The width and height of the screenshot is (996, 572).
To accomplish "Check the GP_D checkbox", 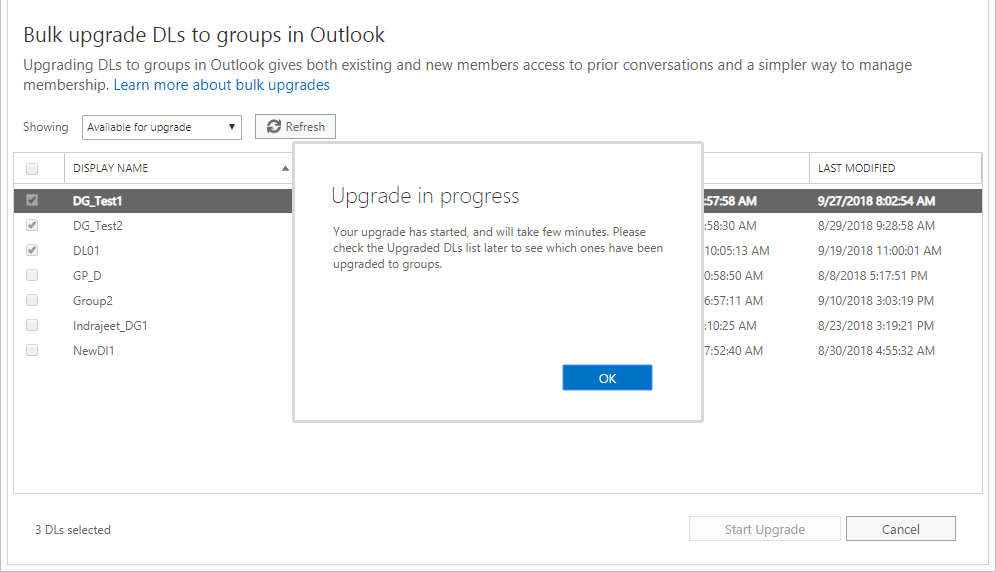I will click(32, 275).
